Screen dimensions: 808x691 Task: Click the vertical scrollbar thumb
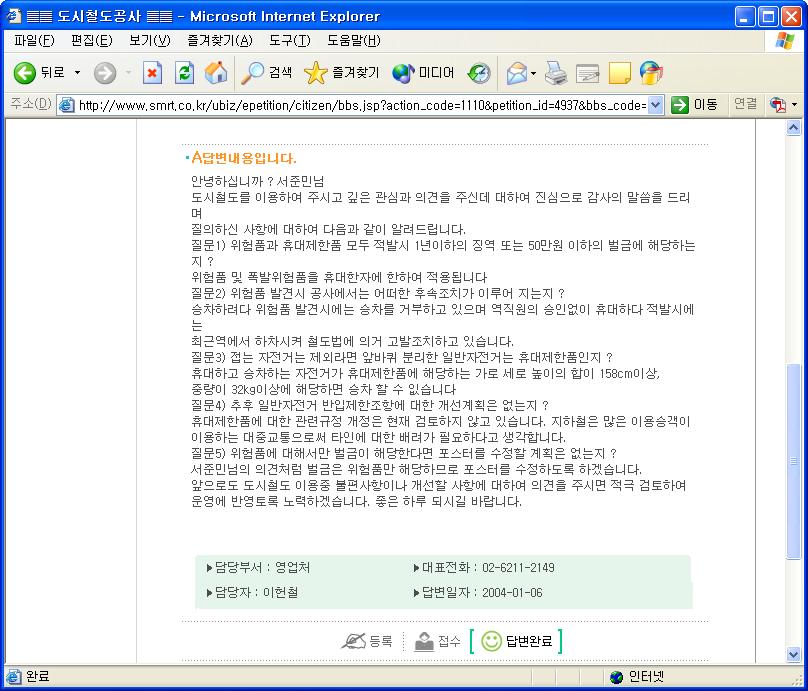794,460
